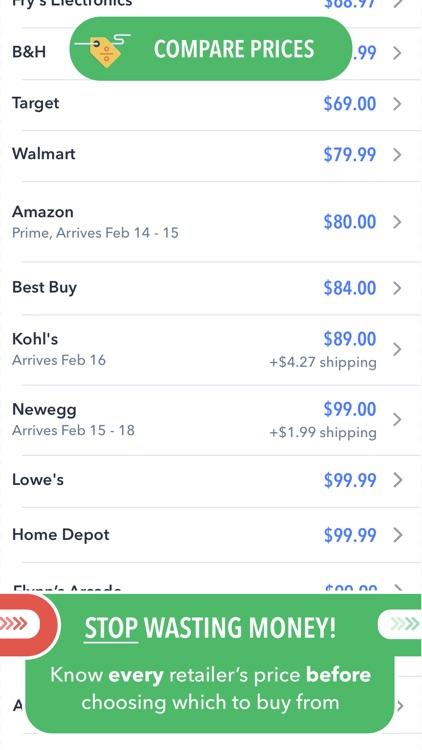The image size is (422, 750).
Task: Tap the Stop Wasting Money banner
Action: (x=211, y=663)
